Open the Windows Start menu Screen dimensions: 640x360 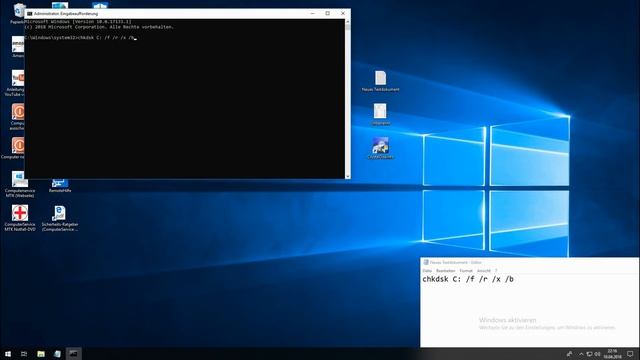[8, 354]
